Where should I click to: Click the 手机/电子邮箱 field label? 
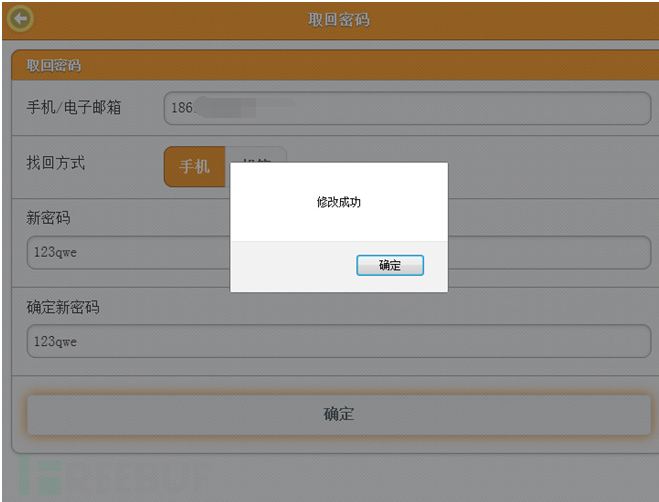(x=74, y=107)
